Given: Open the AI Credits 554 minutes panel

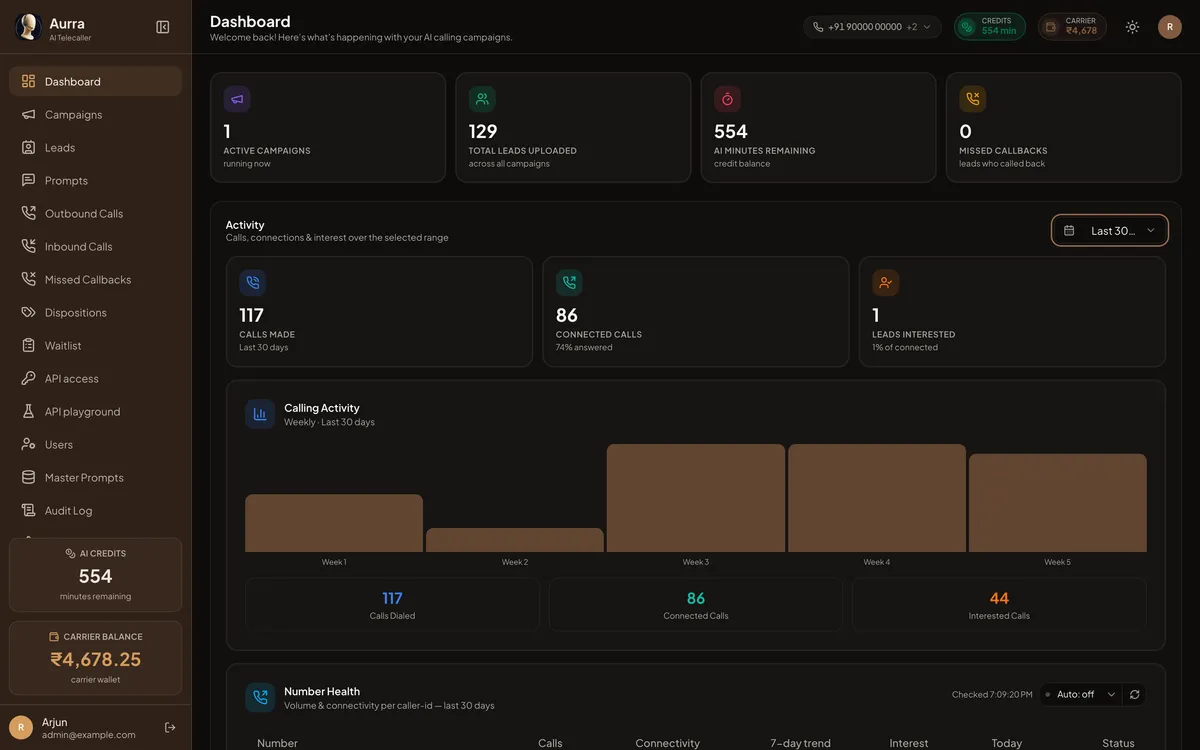Looking at the screenshot, I should [x=95, y=575].
